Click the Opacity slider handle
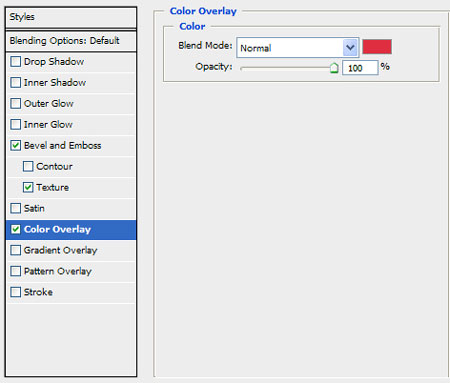450x383 pixels. pyautogui.click(x=334, y=68)
